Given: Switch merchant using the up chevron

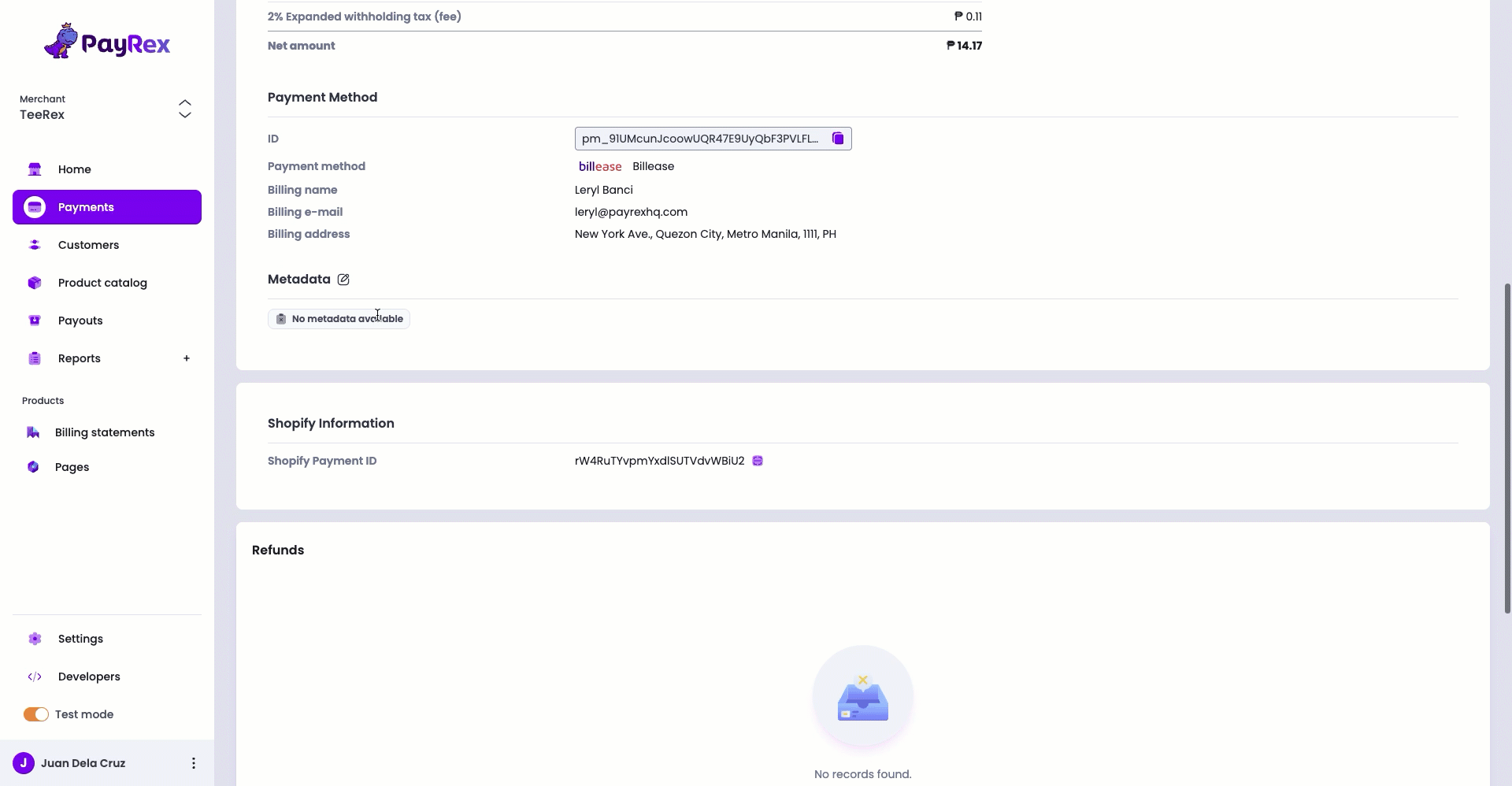Looking at the screenshot, I should coord(185,102).
